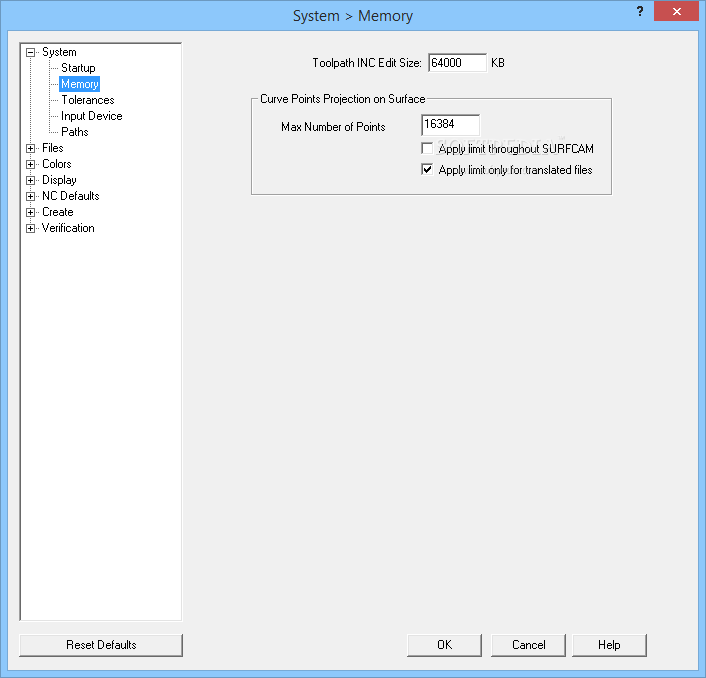Open the Input Device settings page
The image size is (706, 678).
[x=91, y=116]
